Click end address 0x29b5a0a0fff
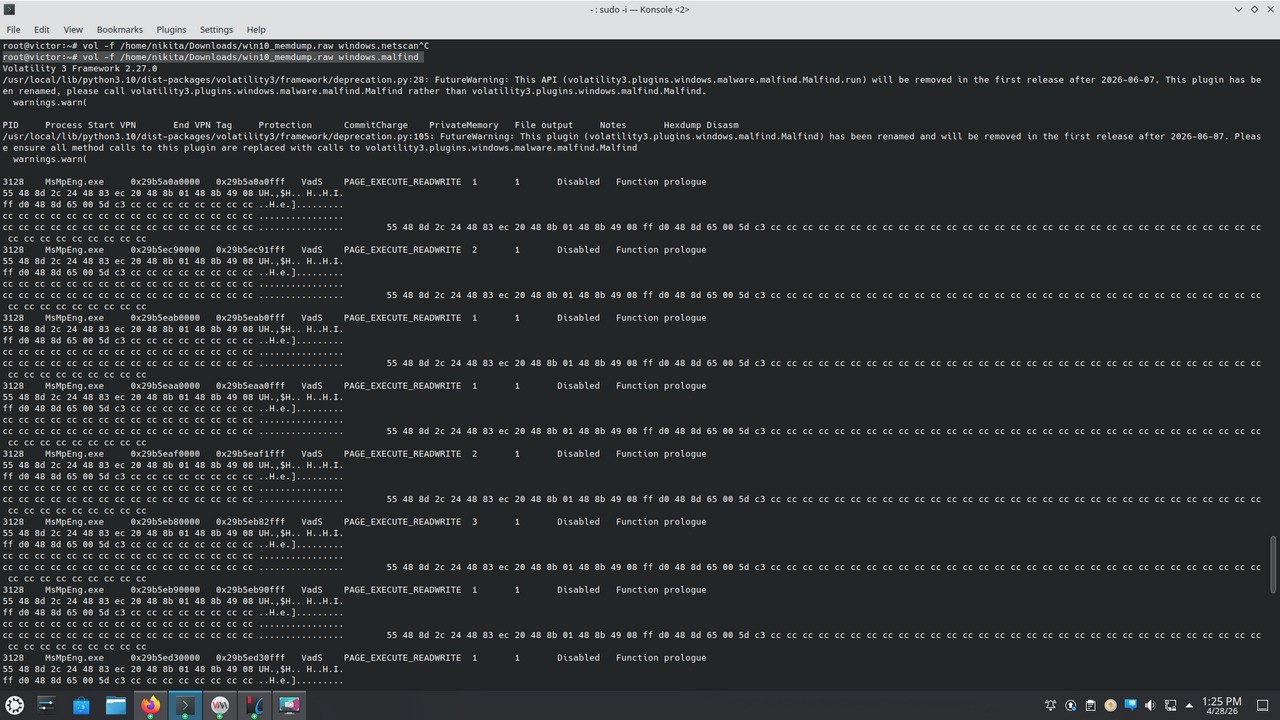The height and width of the screenshot is (720, 1280). click(x=250, y=182)
